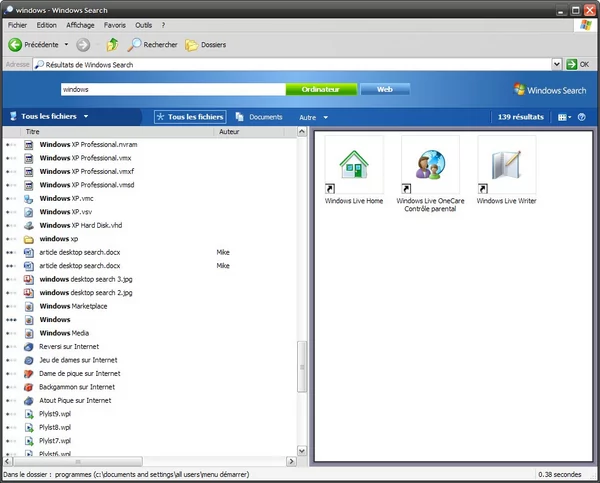The height and width of the screenshot is (483, 600).
Task: Select windows desktop search 2.jpg icon
Action: point(29,293)
